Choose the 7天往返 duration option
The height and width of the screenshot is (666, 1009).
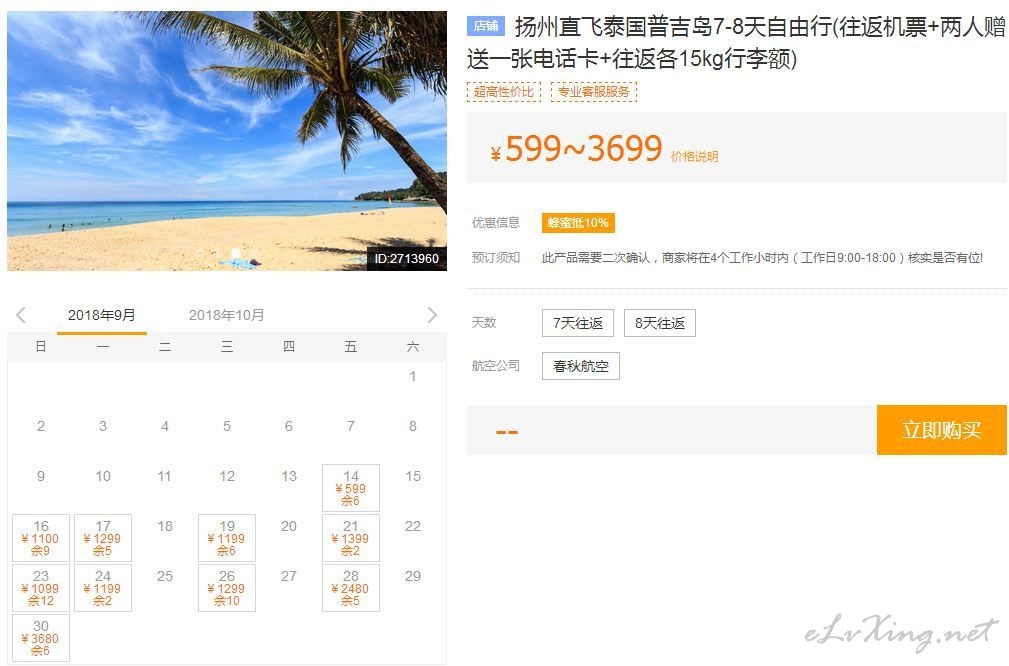[x=578, y=323]
